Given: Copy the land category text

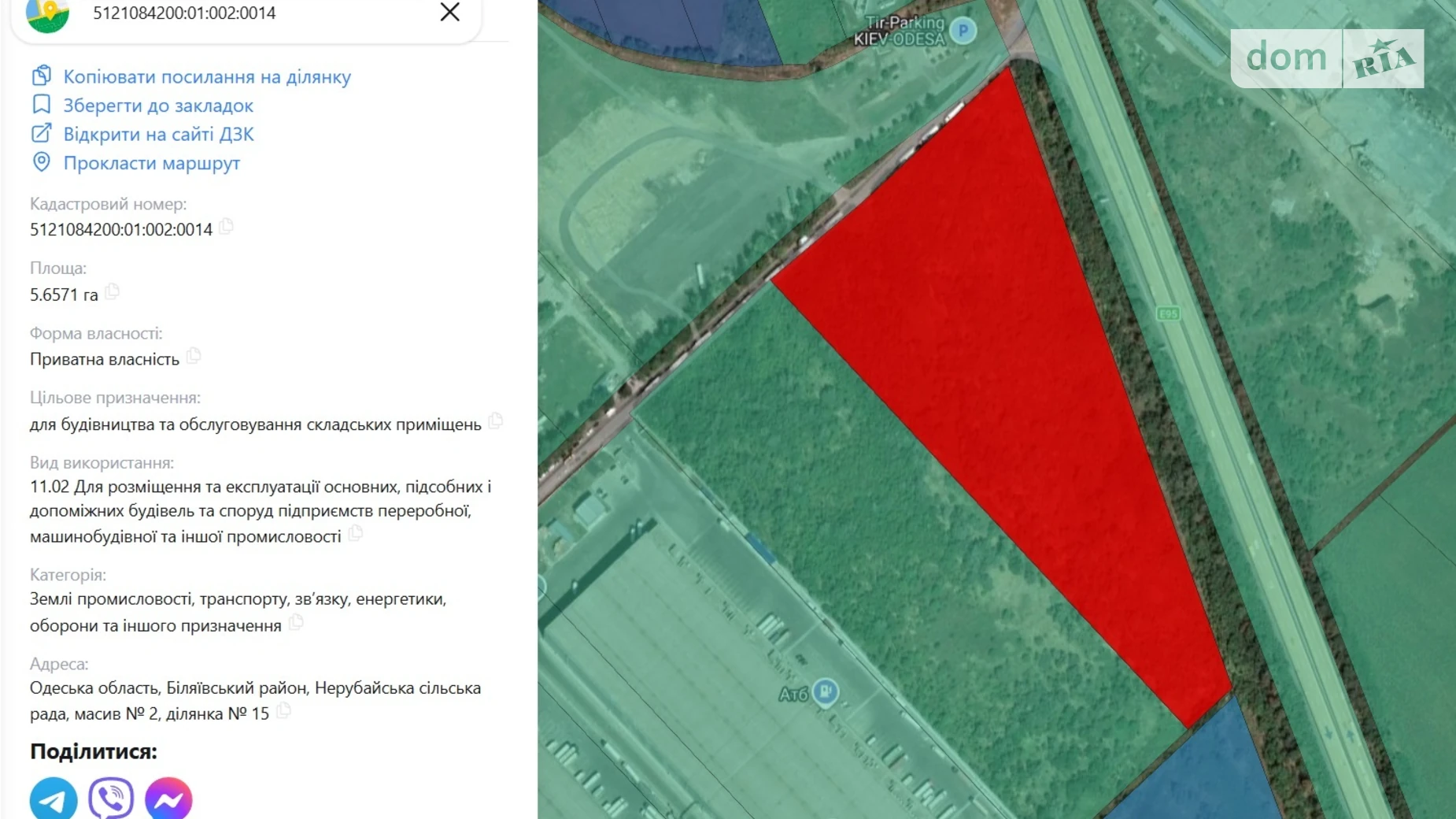Looking at the screenshot, I should pos(296,623).
